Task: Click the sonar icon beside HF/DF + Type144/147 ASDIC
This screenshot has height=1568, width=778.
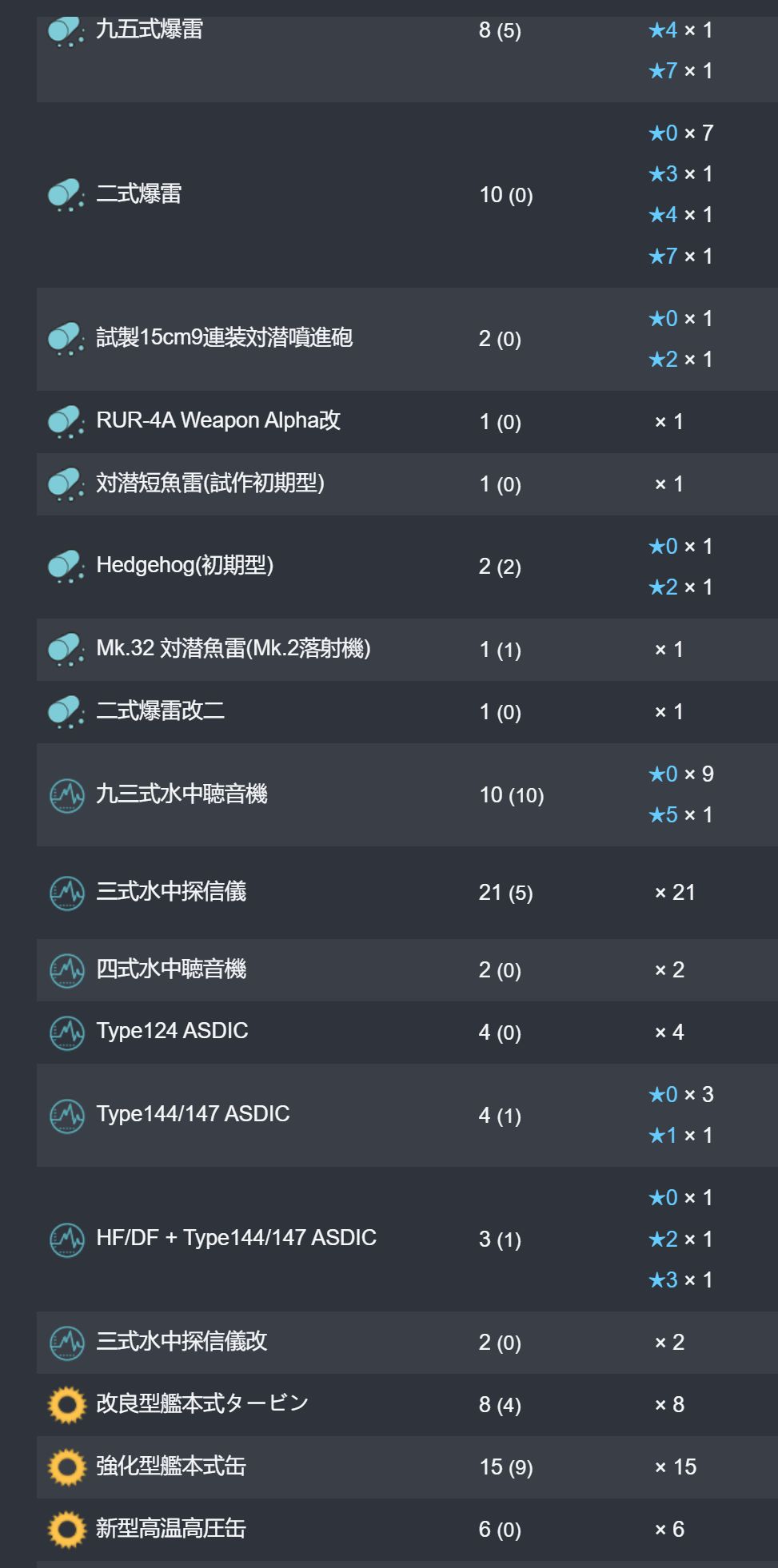Action: pyautogui.click(x=66, y=1239)
